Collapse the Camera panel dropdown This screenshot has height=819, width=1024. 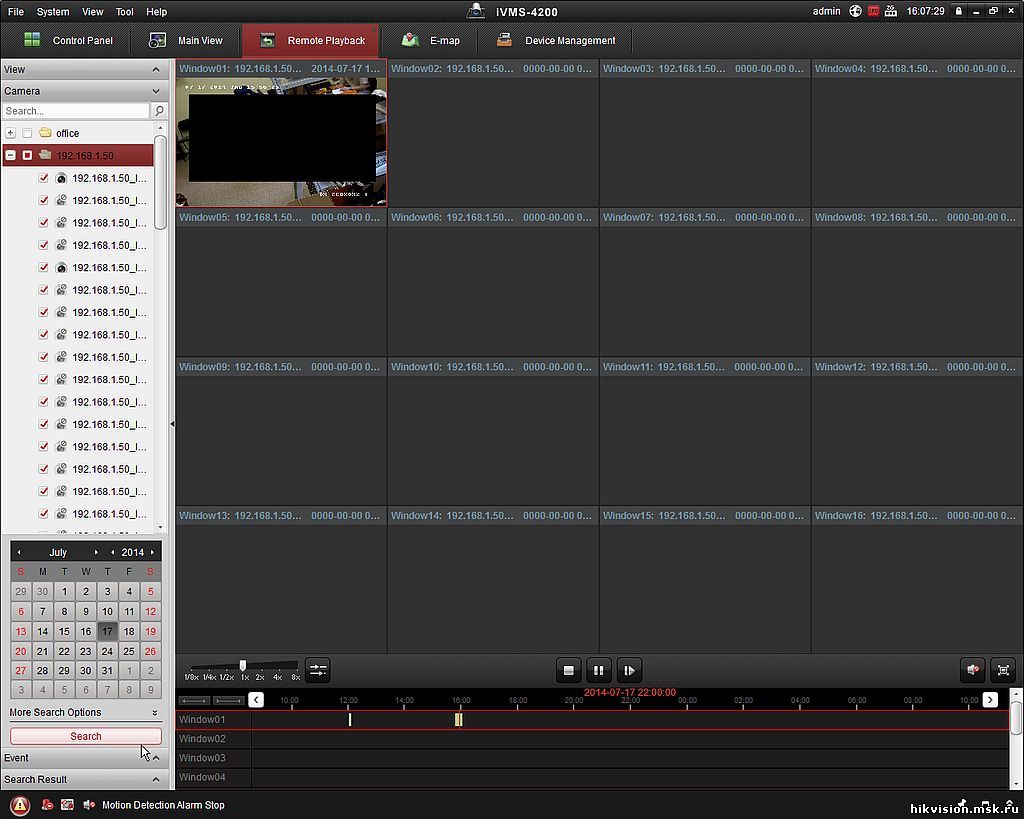(x=156, y=91)
